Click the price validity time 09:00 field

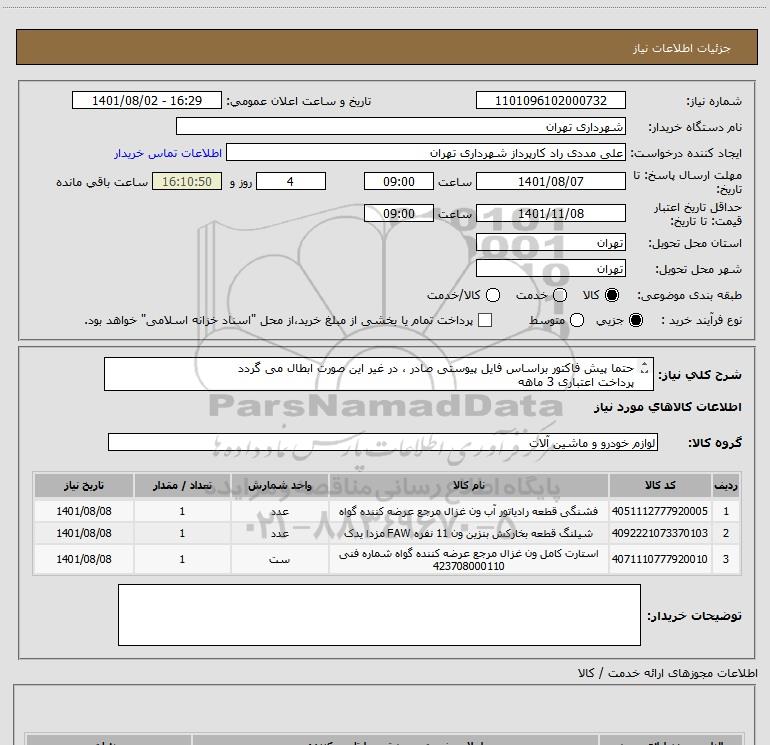pos(399,213)
